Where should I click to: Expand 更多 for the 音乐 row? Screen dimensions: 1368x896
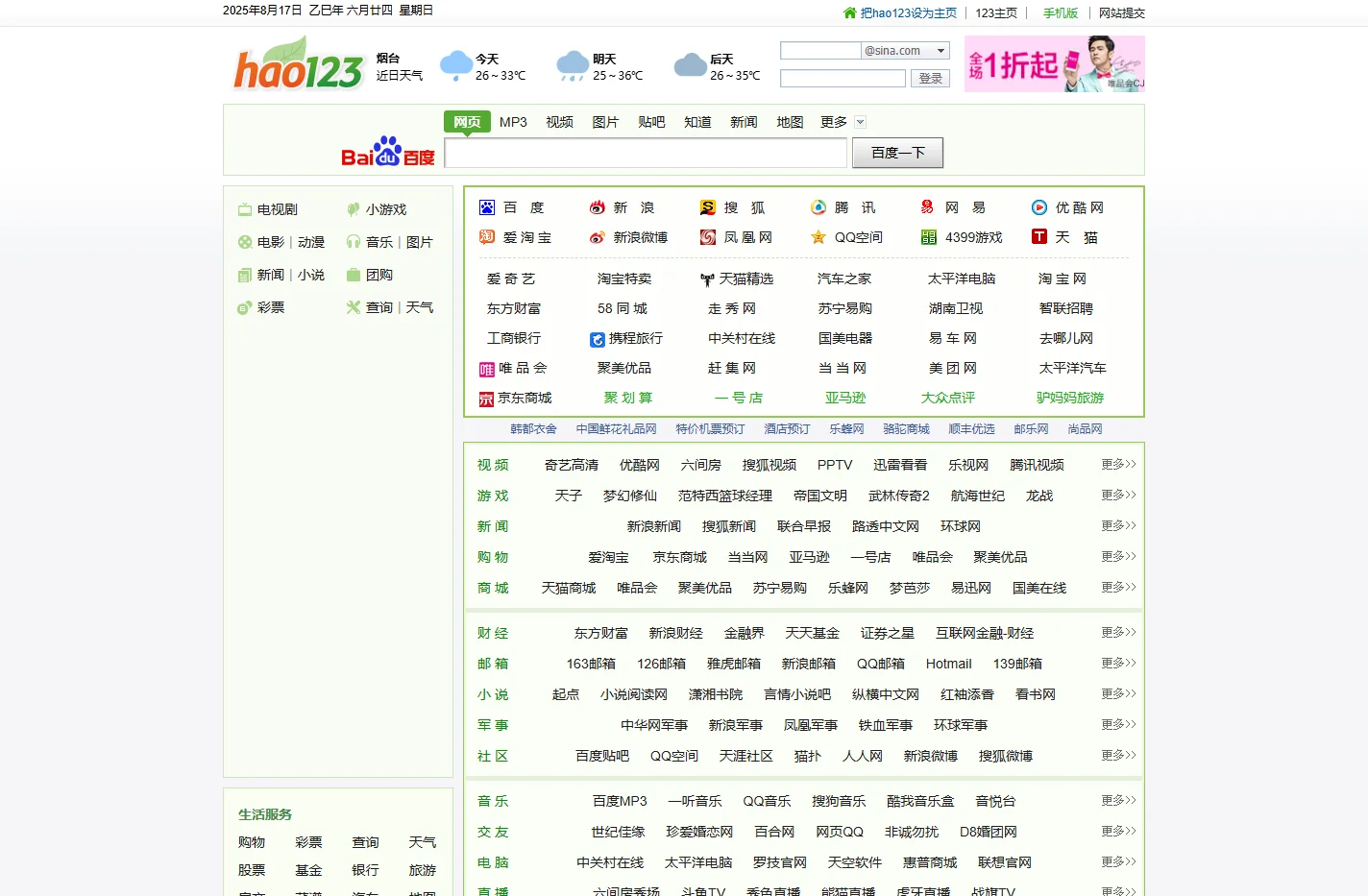pos(1118,800)
